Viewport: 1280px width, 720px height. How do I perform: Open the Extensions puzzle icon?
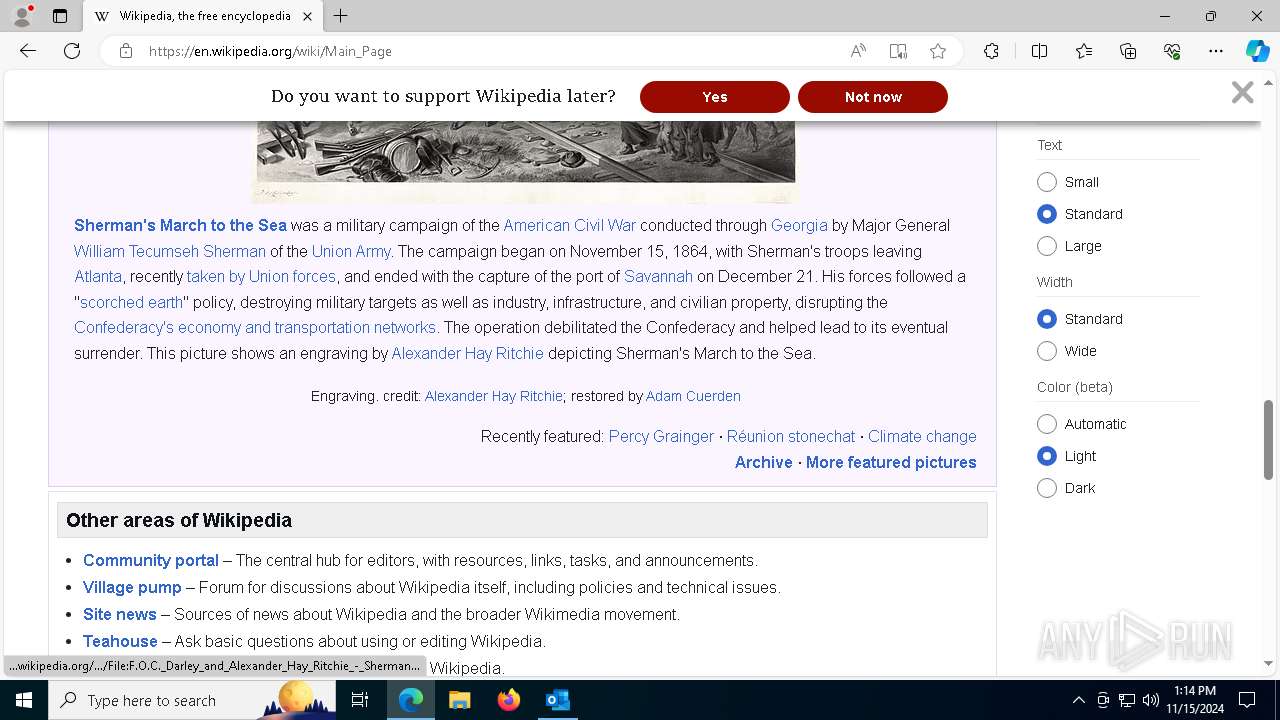point(991,51)
